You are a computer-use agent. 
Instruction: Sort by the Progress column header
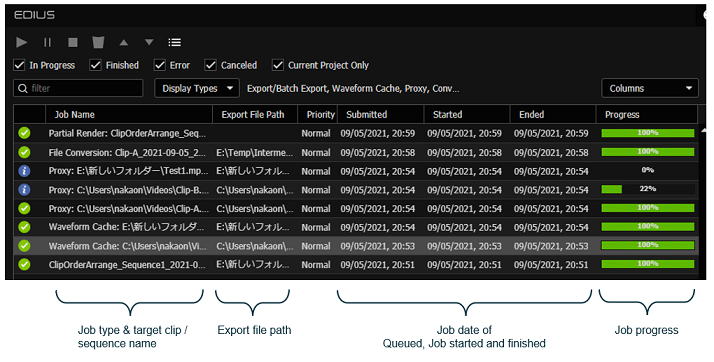(647, 114)
